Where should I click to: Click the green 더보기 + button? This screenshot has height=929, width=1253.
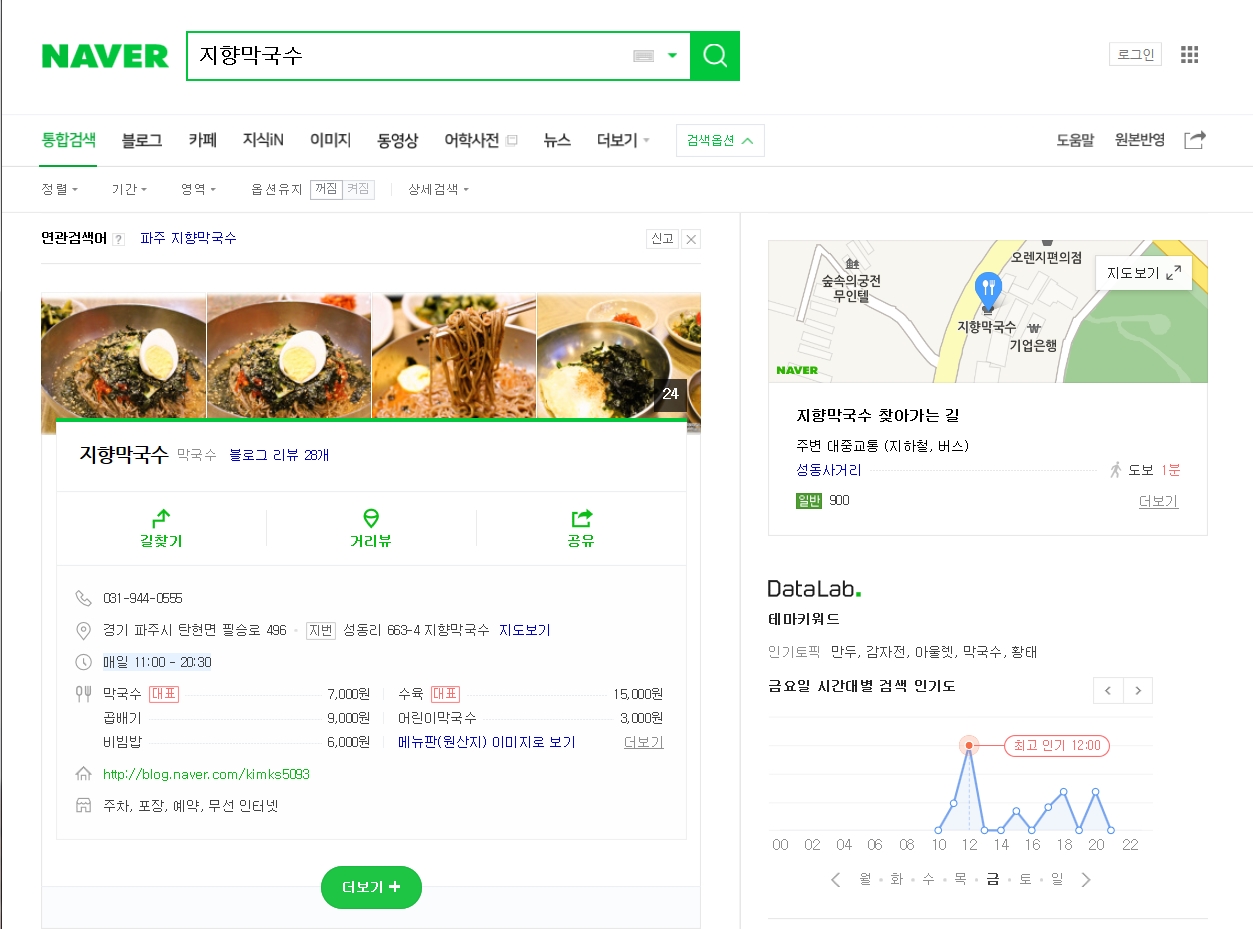click(371, 887)
